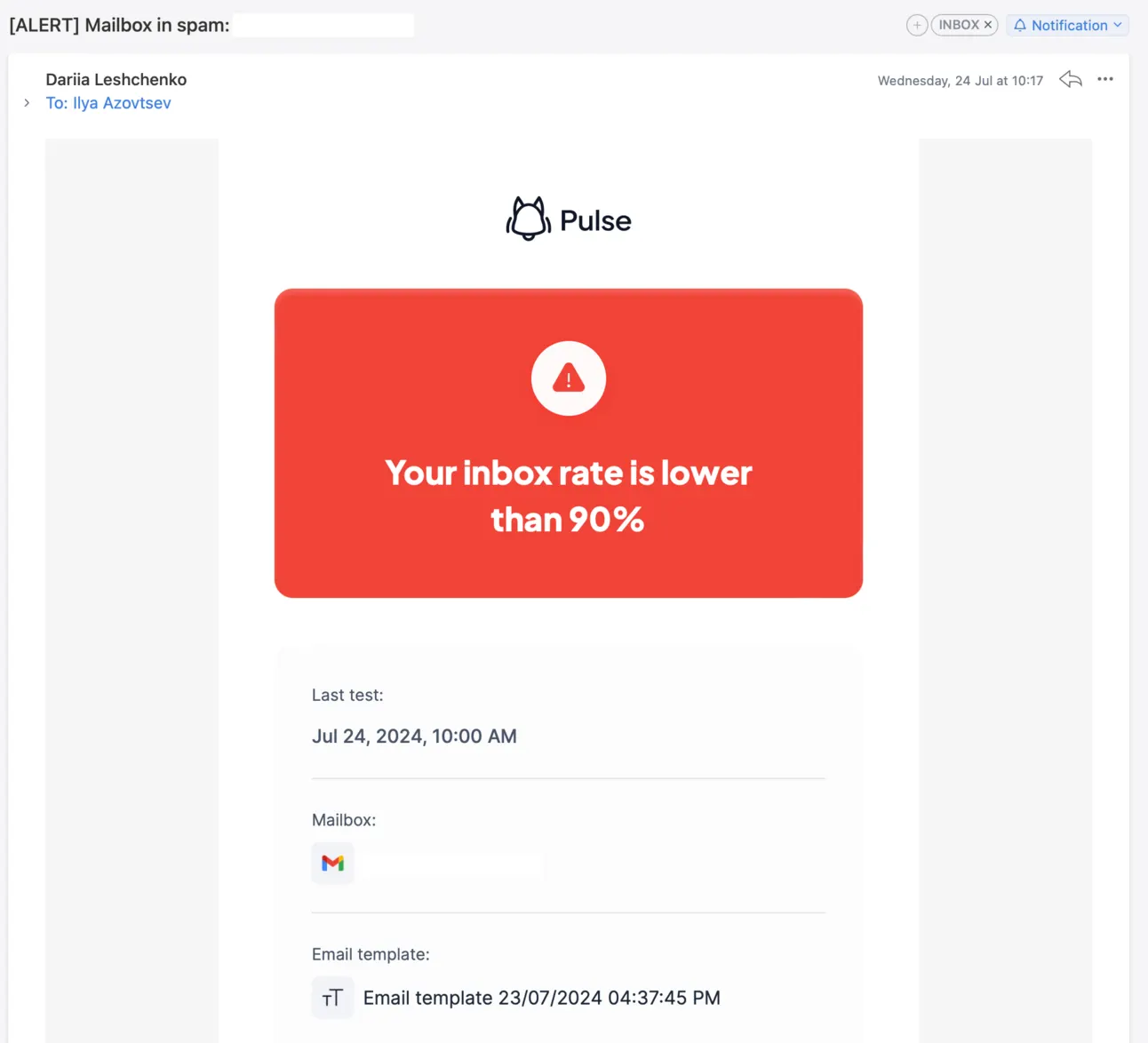Click the value 'Jul 24, 2024, 10:00 AM'
This screenshot has height=1043, width=1148.
coord(414,736)
